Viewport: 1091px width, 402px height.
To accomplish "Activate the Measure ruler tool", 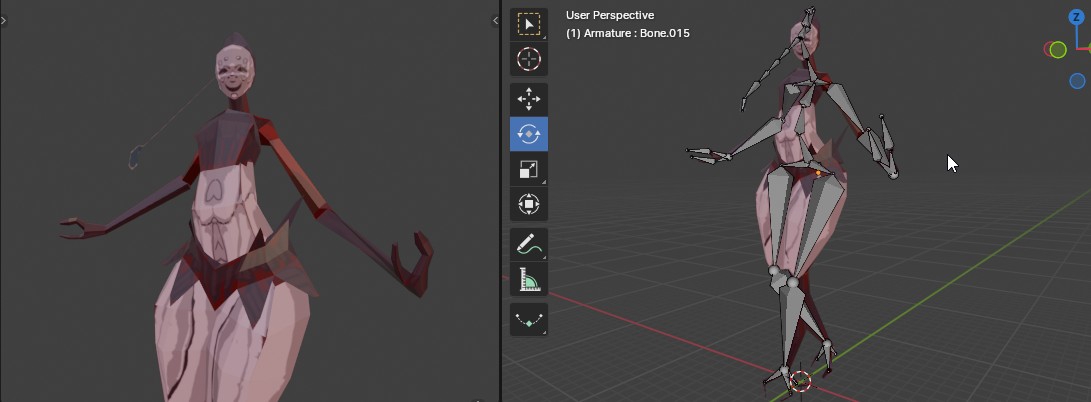I will point(528,280).
